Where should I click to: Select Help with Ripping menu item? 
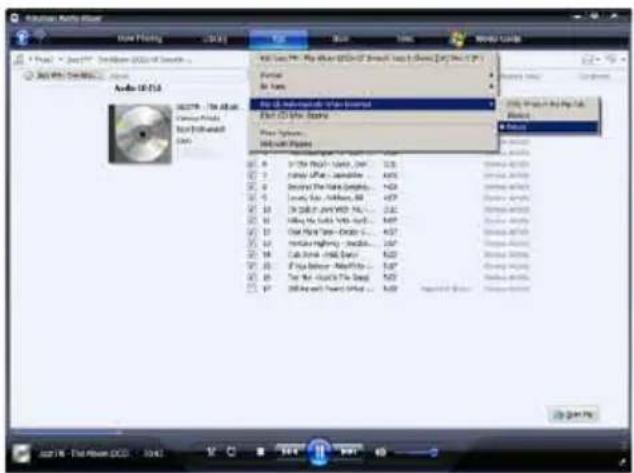coord(372,144)
